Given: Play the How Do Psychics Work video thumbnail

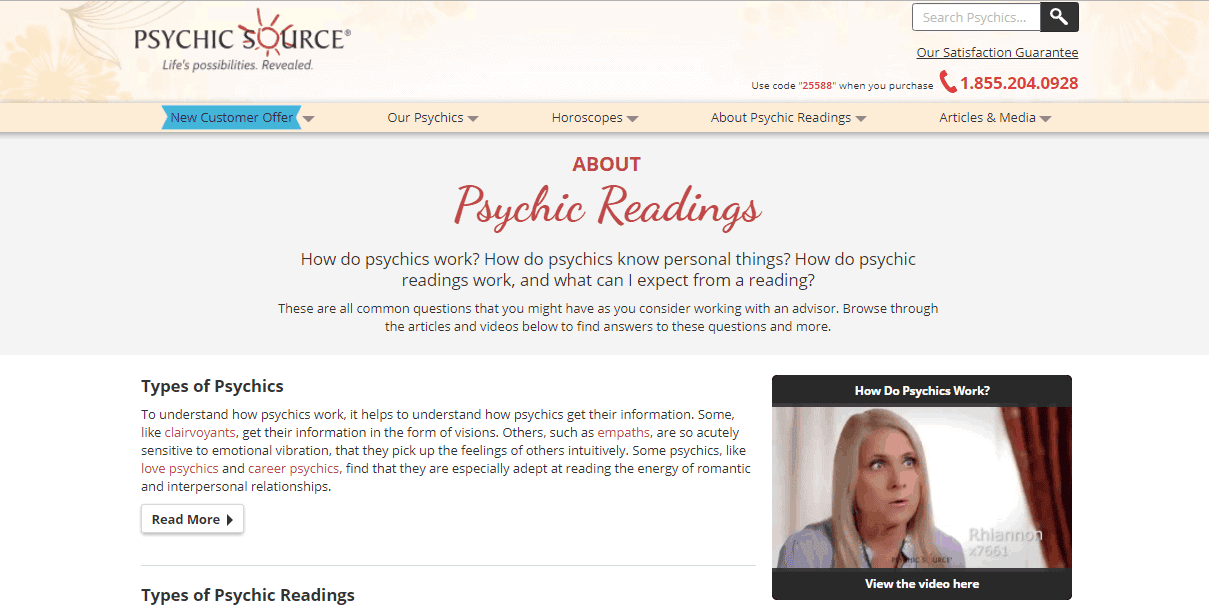Looking at the screenshot, I should pos(922,487).
